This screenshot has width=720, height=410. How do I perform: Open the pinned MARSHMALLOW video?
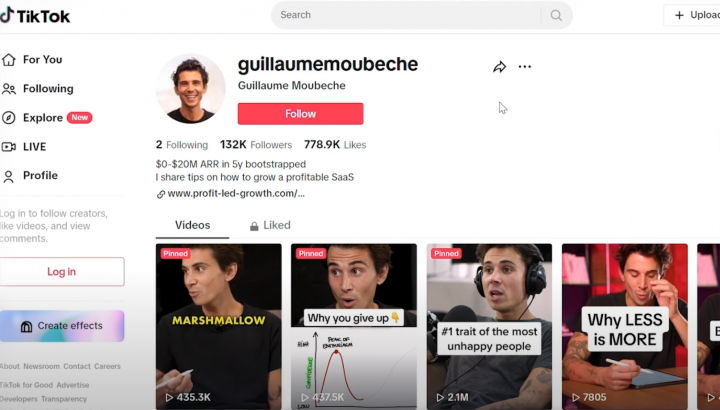219,326
